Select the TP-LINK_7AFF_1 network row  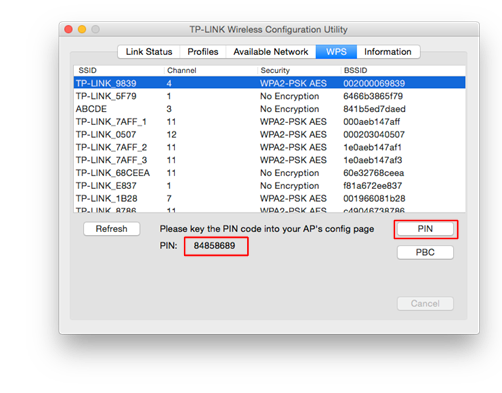tap(269, 122)
